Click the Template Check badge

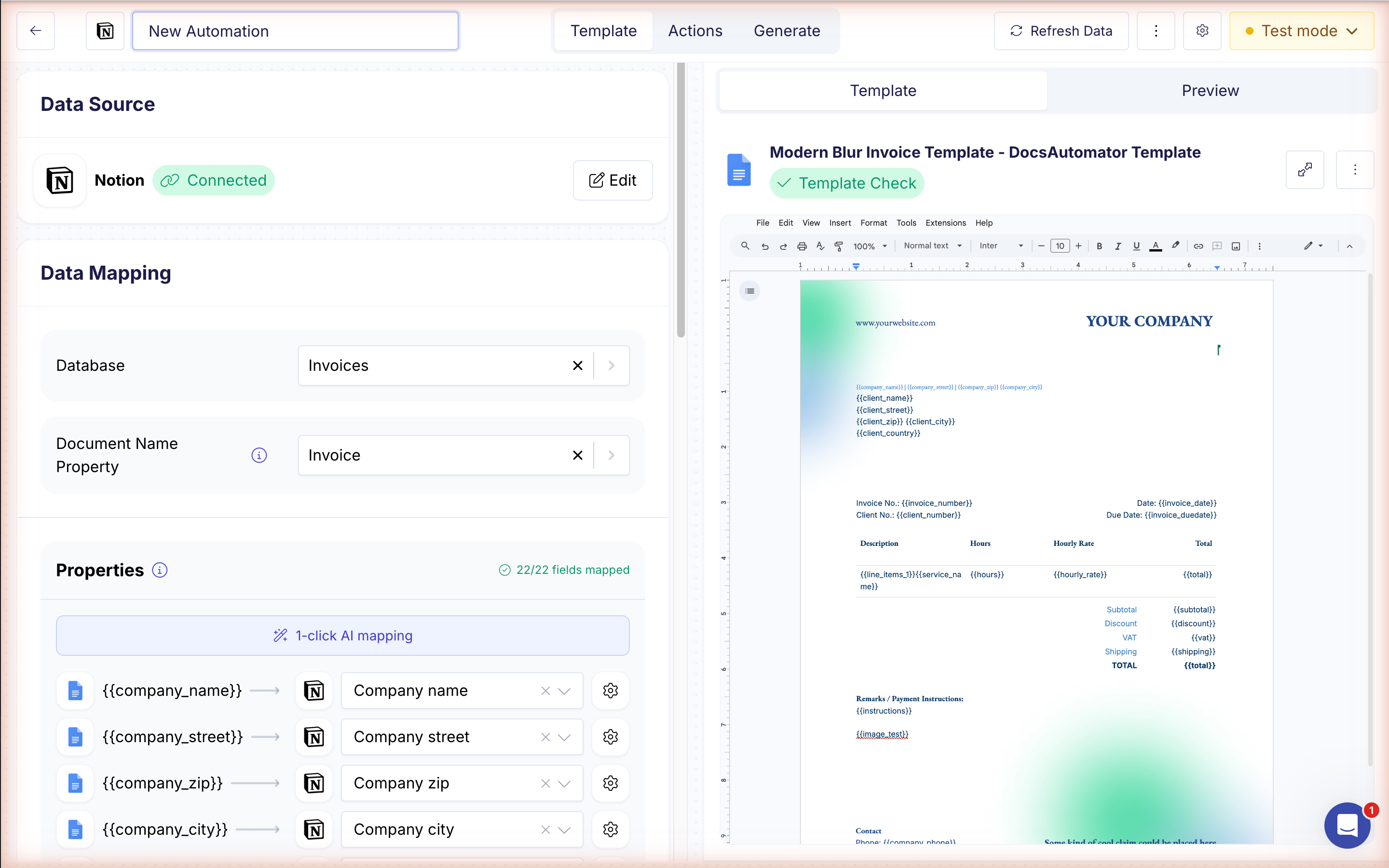click(846, 183)
